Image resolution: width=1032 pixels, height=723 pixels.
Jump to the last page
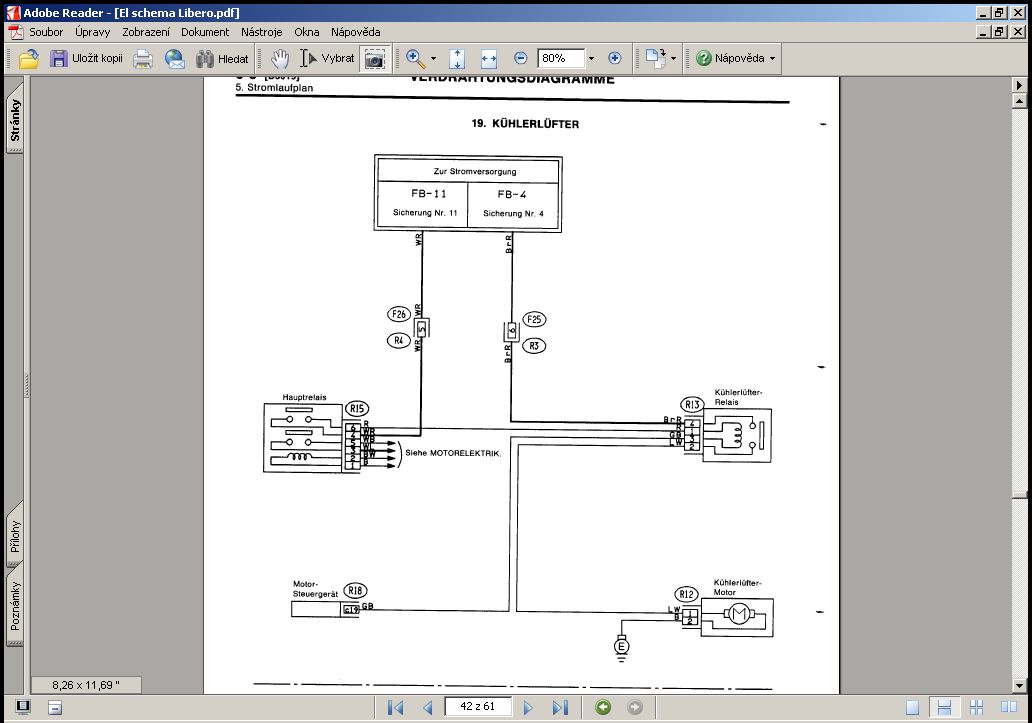(560, 707)
